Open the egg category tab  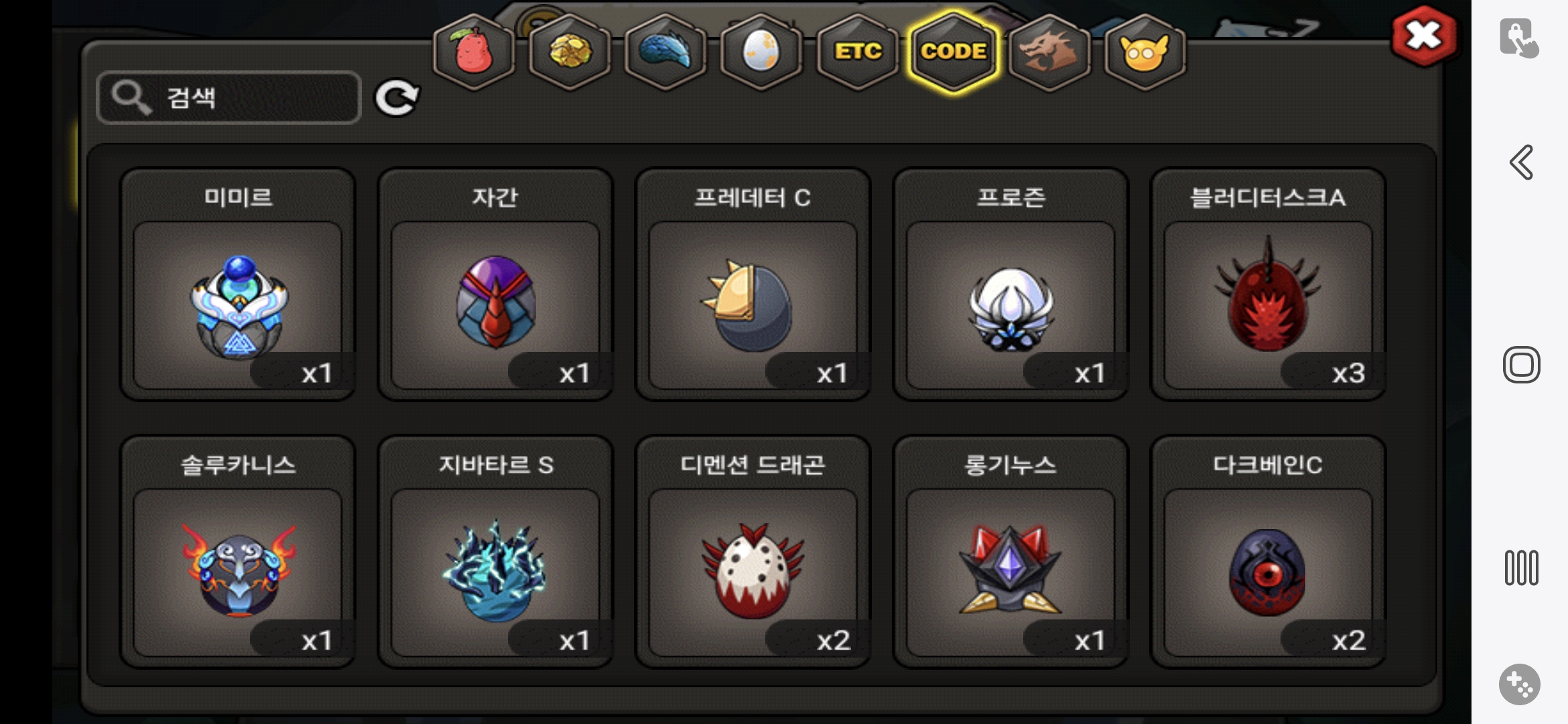[x=761, y=52]
